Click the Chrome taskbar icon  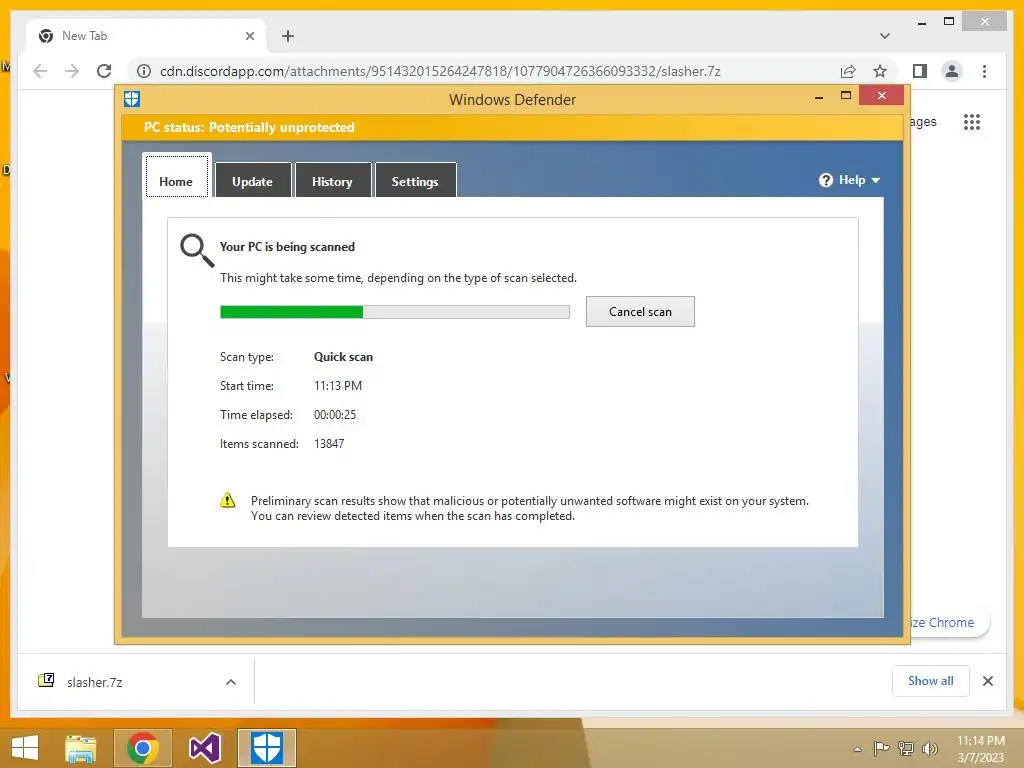tap(143, 748)
